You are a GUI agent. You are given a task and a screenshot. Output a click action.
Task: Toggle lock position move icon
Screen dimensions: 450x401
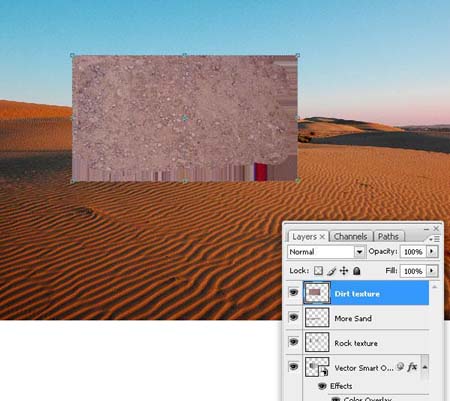click(344, 271)
